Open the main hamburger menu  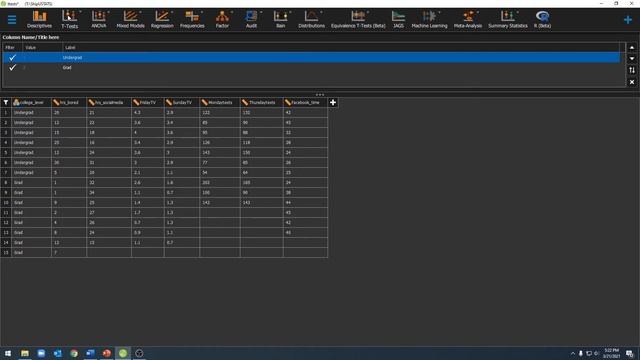click(x=12, y=19)
